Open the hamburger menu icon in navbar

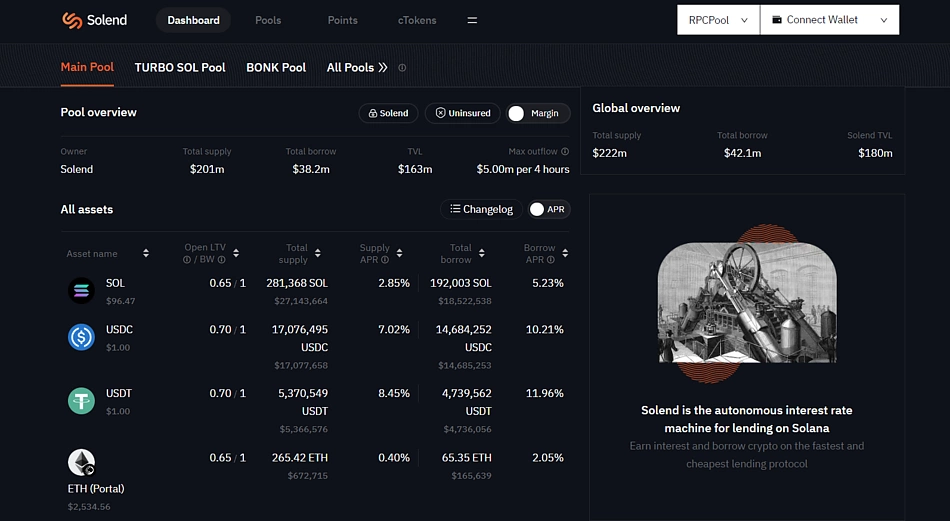tap(472, 20)
